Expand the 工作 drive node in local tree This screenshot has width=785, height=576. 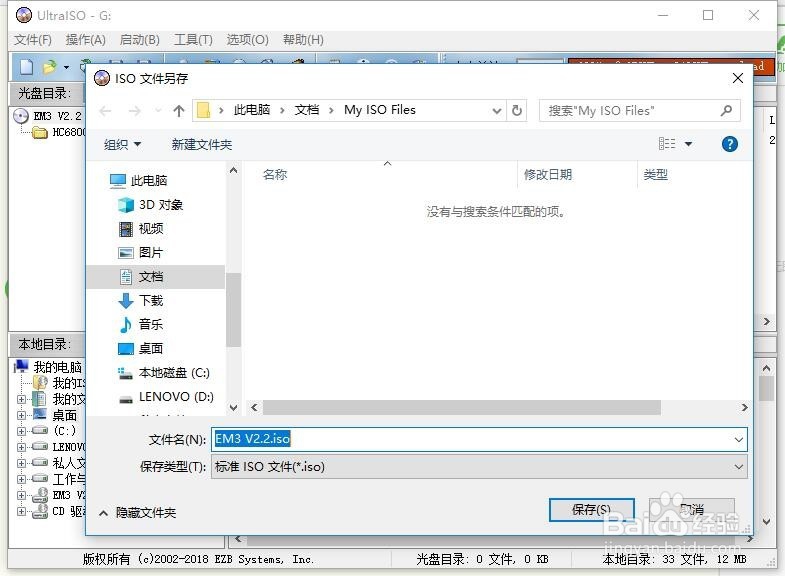coord(21,479)
